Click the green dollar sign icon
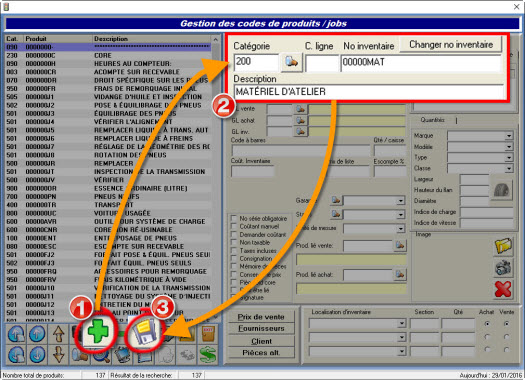This screenshot has width=525, height=380. (x=208, y=355)
